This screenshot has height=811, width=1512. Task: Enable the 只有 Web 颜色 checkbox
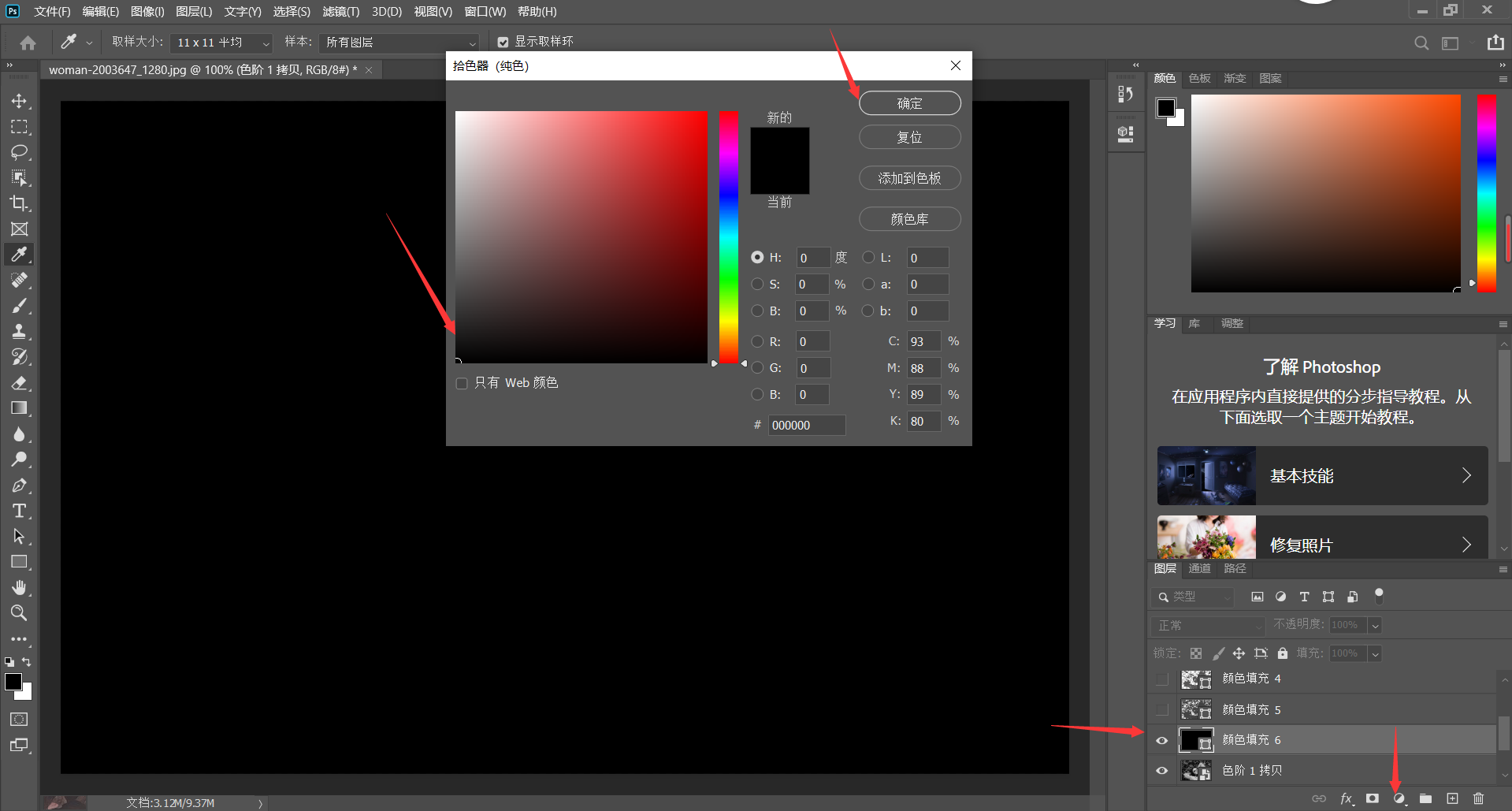coord(462,383)
